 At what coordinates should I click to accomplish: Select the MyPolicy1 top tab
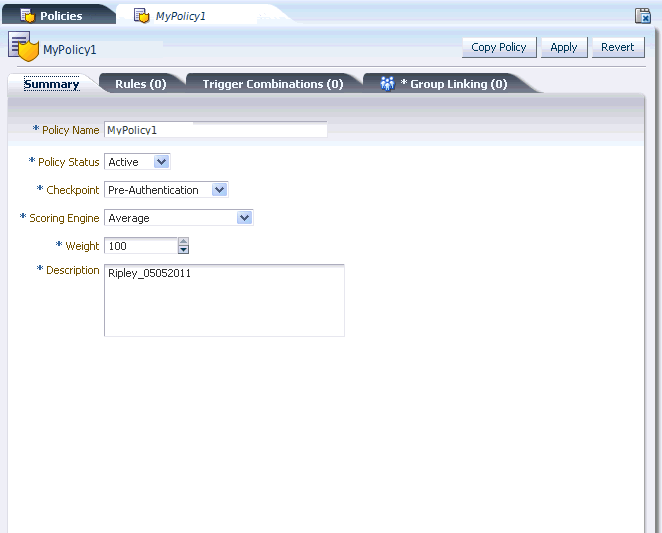click(x=180, y=16)
